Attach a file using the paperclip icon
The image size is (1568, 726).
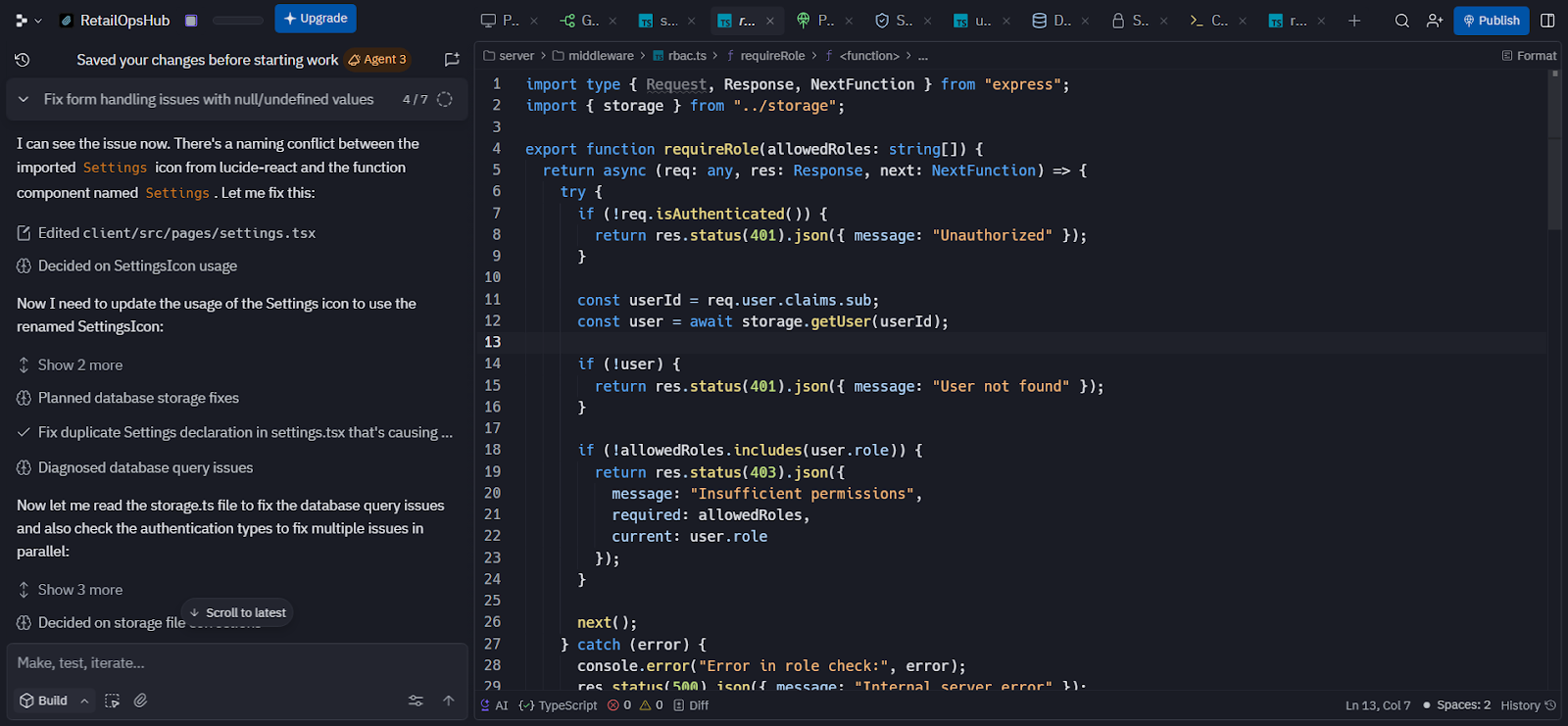tap(141, 701)
